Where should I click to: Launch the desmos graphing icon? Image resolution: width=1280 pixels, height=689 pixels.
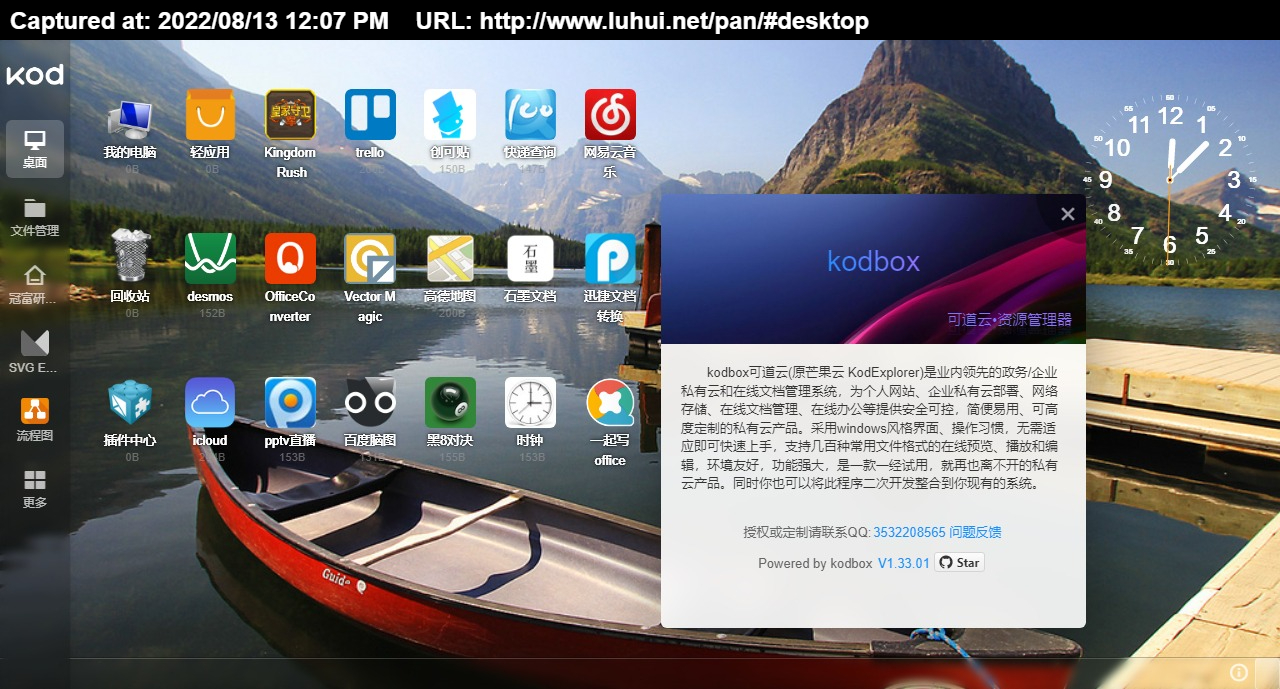(x=210, y=259)
